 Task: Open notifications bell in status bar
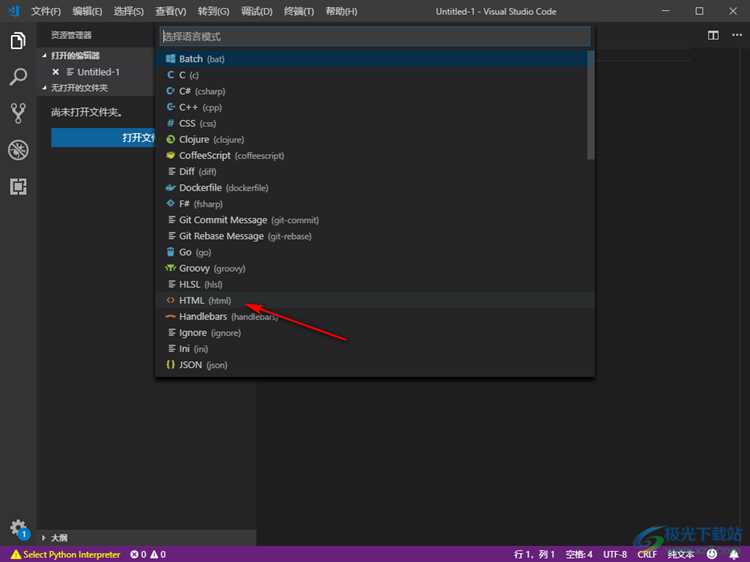click(x=734, y=554)
